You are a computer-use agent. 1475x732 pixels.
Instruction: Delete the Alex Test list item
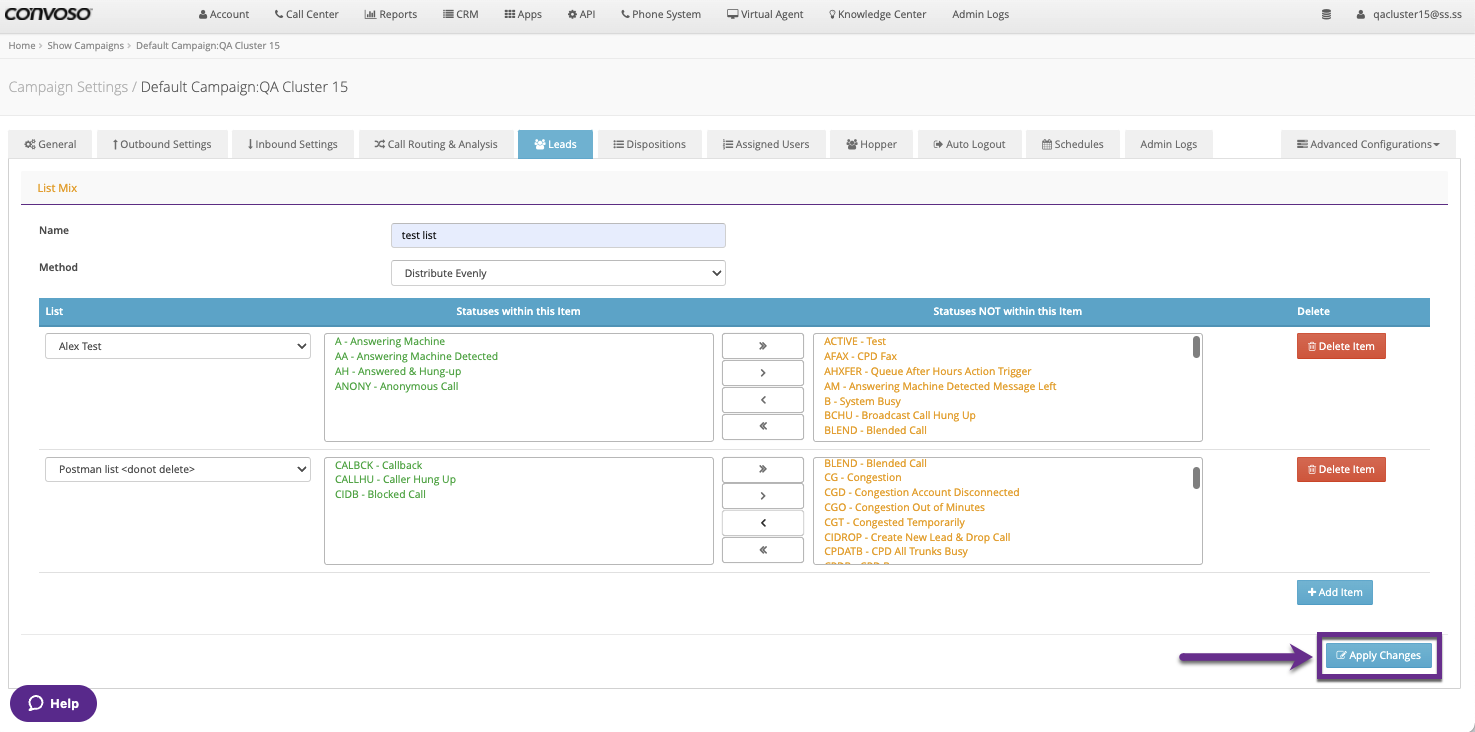[1341, 346]
